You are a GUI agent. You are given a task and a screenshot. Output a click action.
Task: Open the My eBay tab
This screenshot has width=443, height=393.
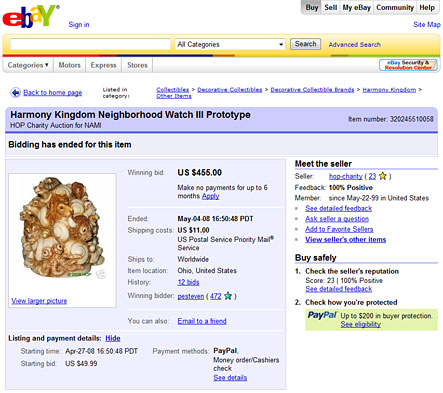pyautogui.click(x=356, y=7)
